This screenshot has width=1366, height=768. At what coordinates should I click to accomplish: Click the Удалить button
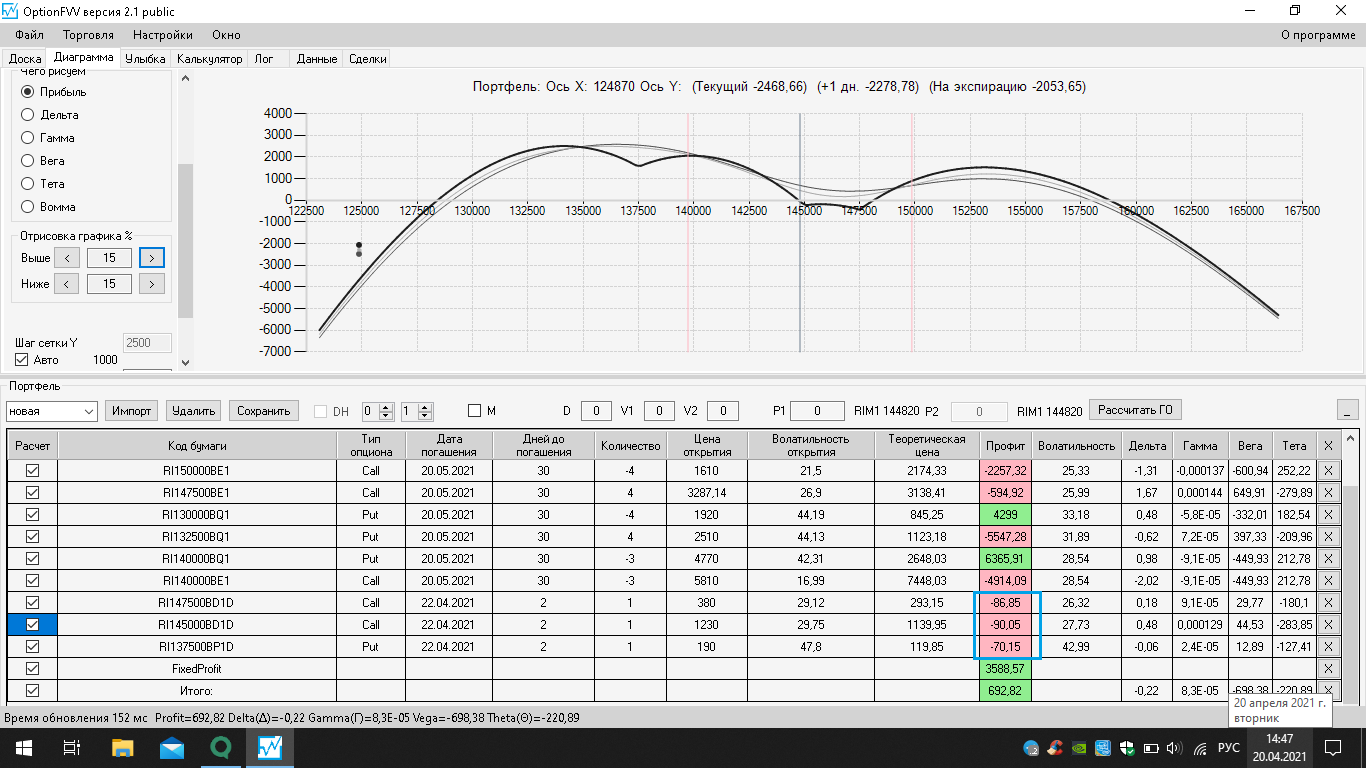pos(193,410)
